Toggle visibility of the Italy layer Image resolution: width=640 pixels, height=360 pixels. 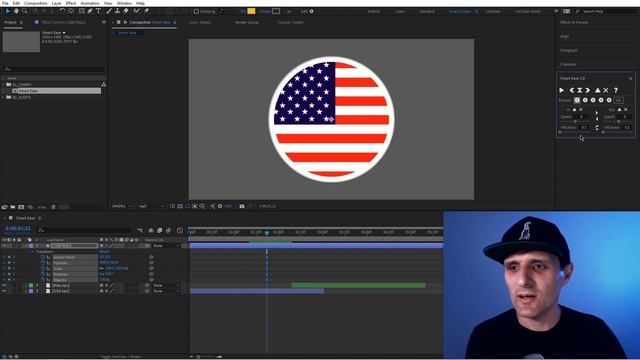pyautogui.click(x=4, y=285)
